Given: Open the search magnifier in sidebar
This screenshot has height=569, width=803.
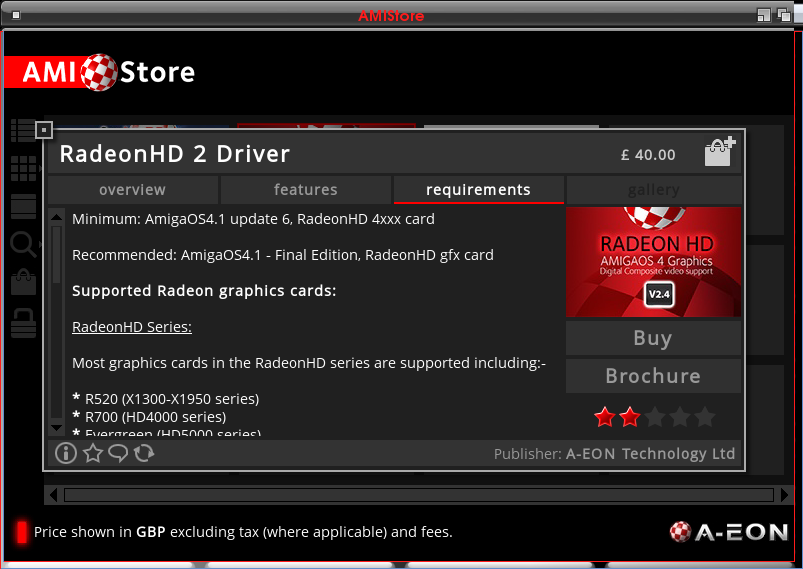Looking at the screenshot, I should (x=22, y=243).
